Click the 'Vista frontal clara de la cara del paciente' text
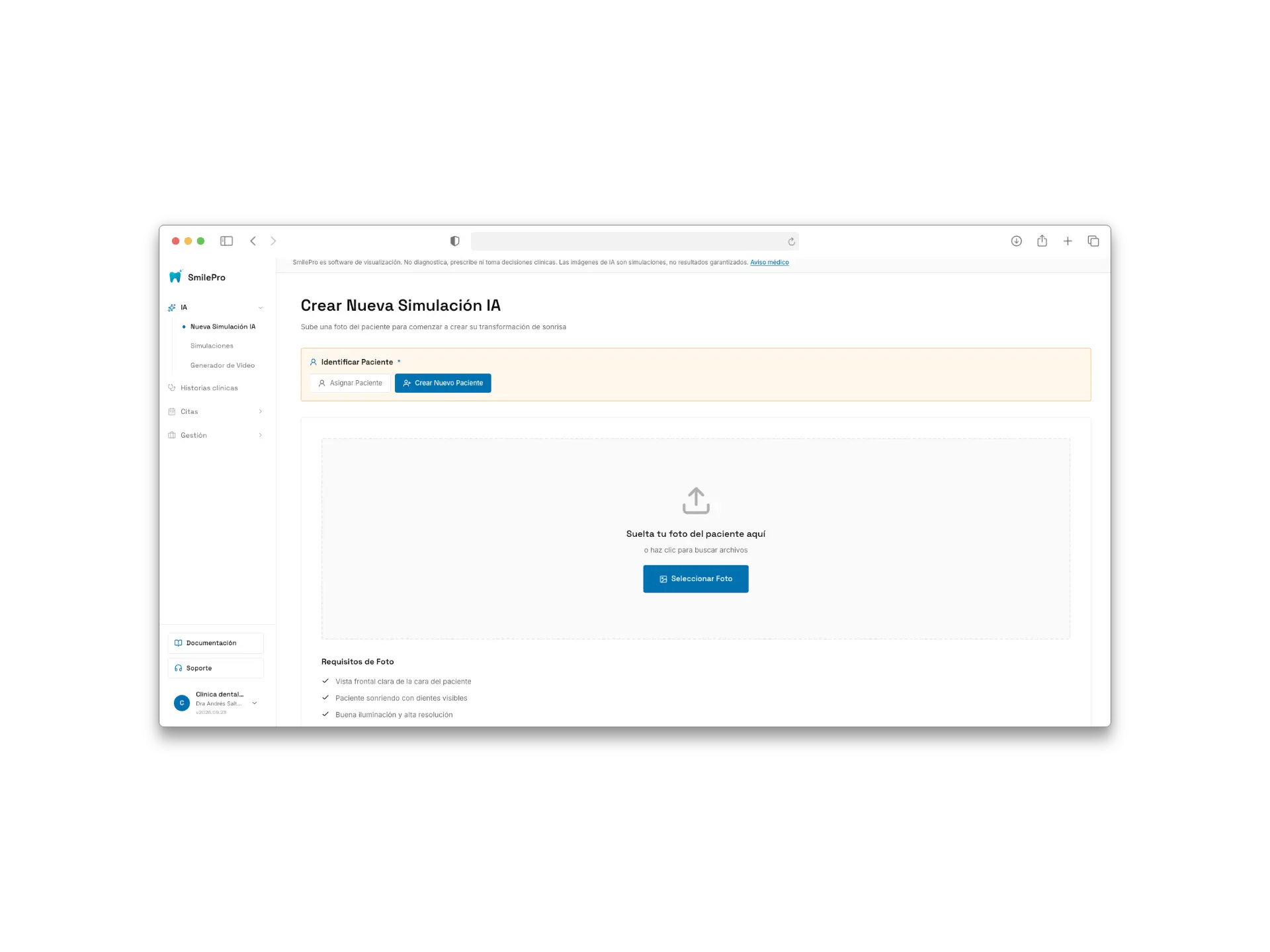This screenshot has height=952, width=1270. click(x=403, y=681)
